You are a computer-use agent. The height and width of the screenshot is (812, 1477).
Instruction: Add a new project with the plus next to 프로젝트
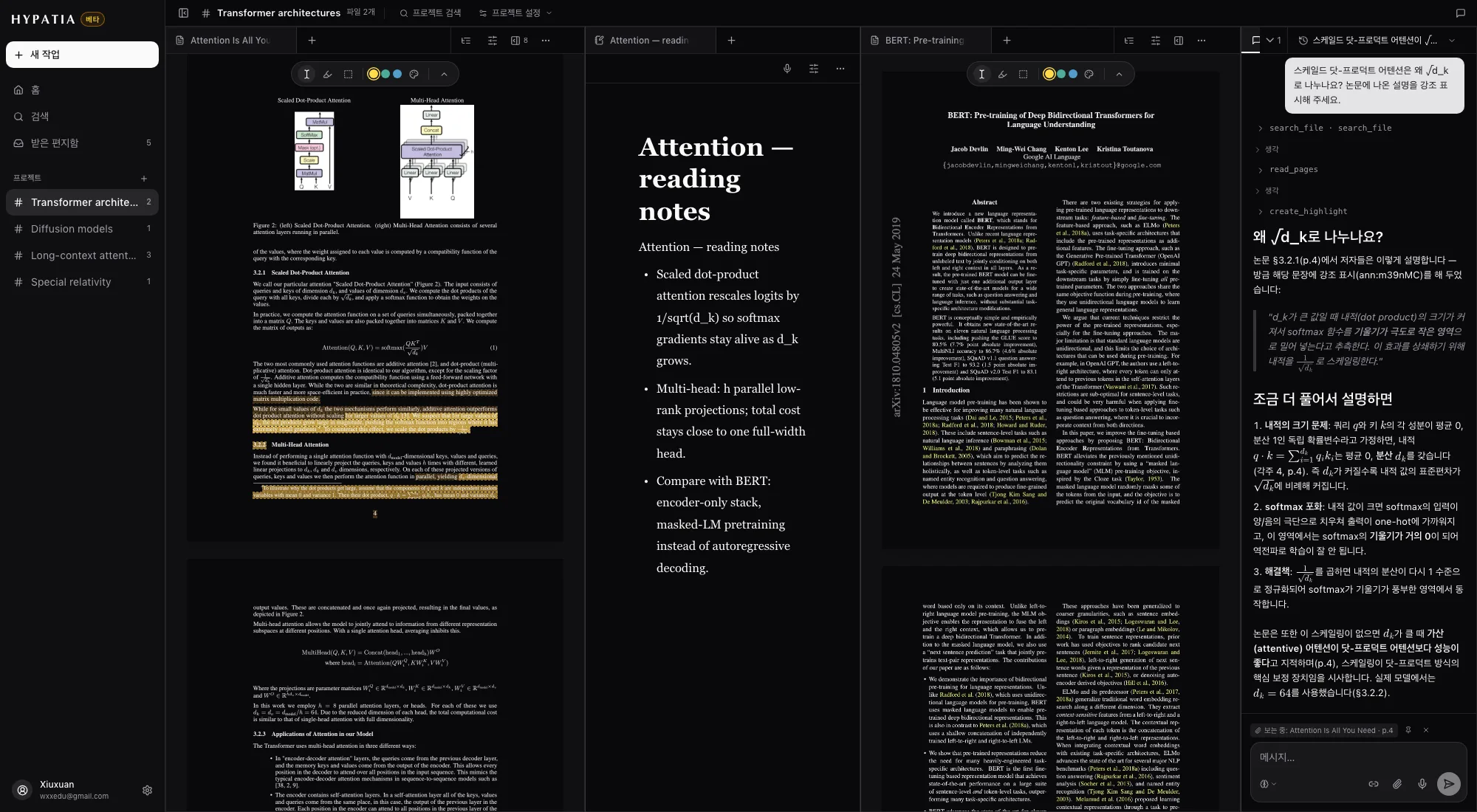pyautogui.click(x=144, y=178)
